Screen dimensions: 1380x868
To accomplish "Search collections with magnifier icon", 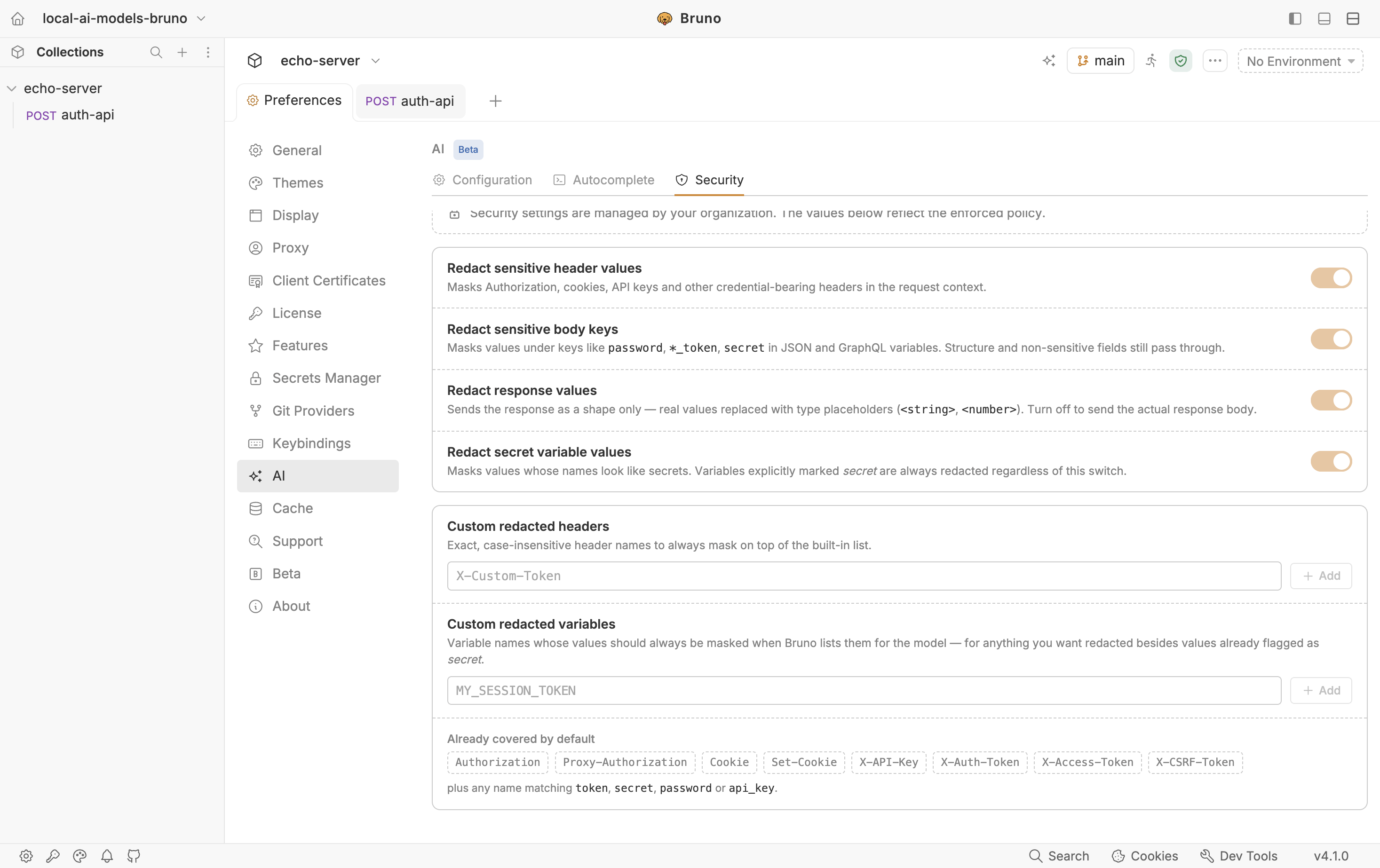I will tap(156, 52).
